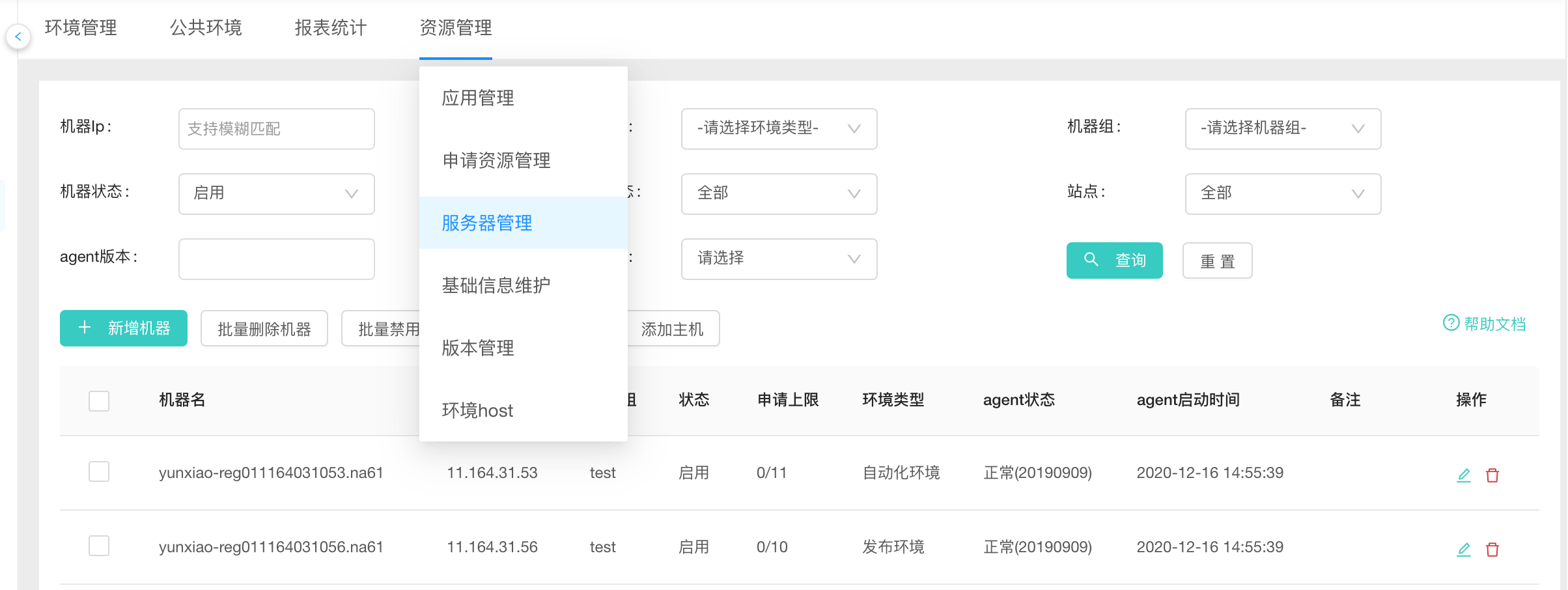1568x590 pixels.
Task: Choose 版本管理 from the menu
Action: [524, 348]
